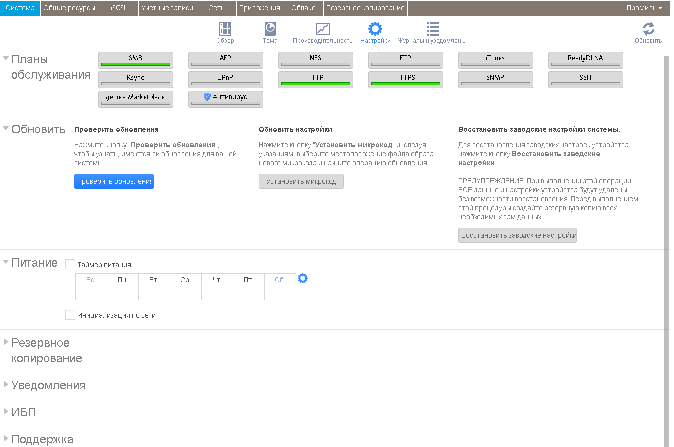Click the Обновить настройки heading text
Viewport: 674px width, 447px height.
pyautogui.click(x=295, y=129)
